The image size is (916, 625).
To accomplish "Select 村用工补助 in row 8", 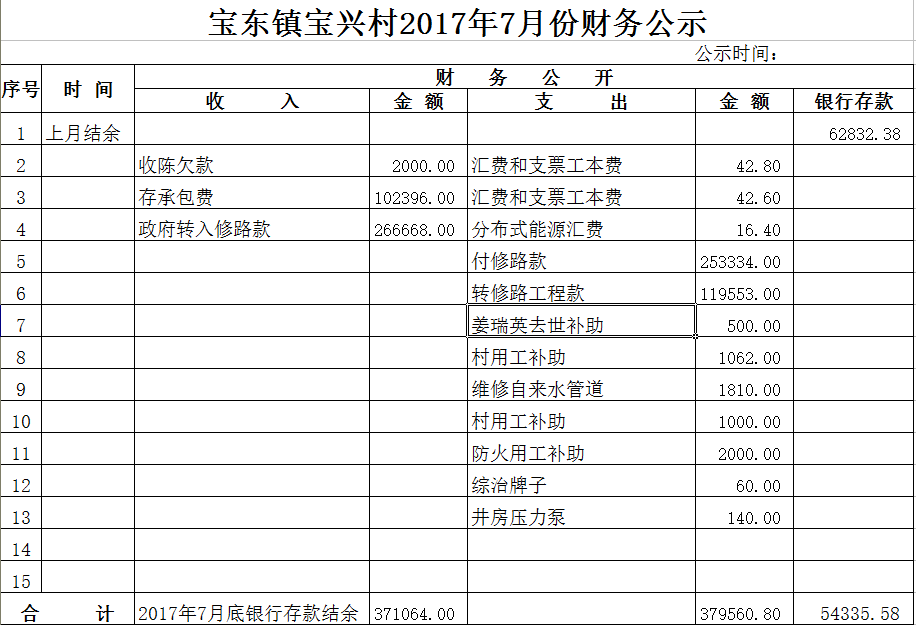I will [581, 353].
